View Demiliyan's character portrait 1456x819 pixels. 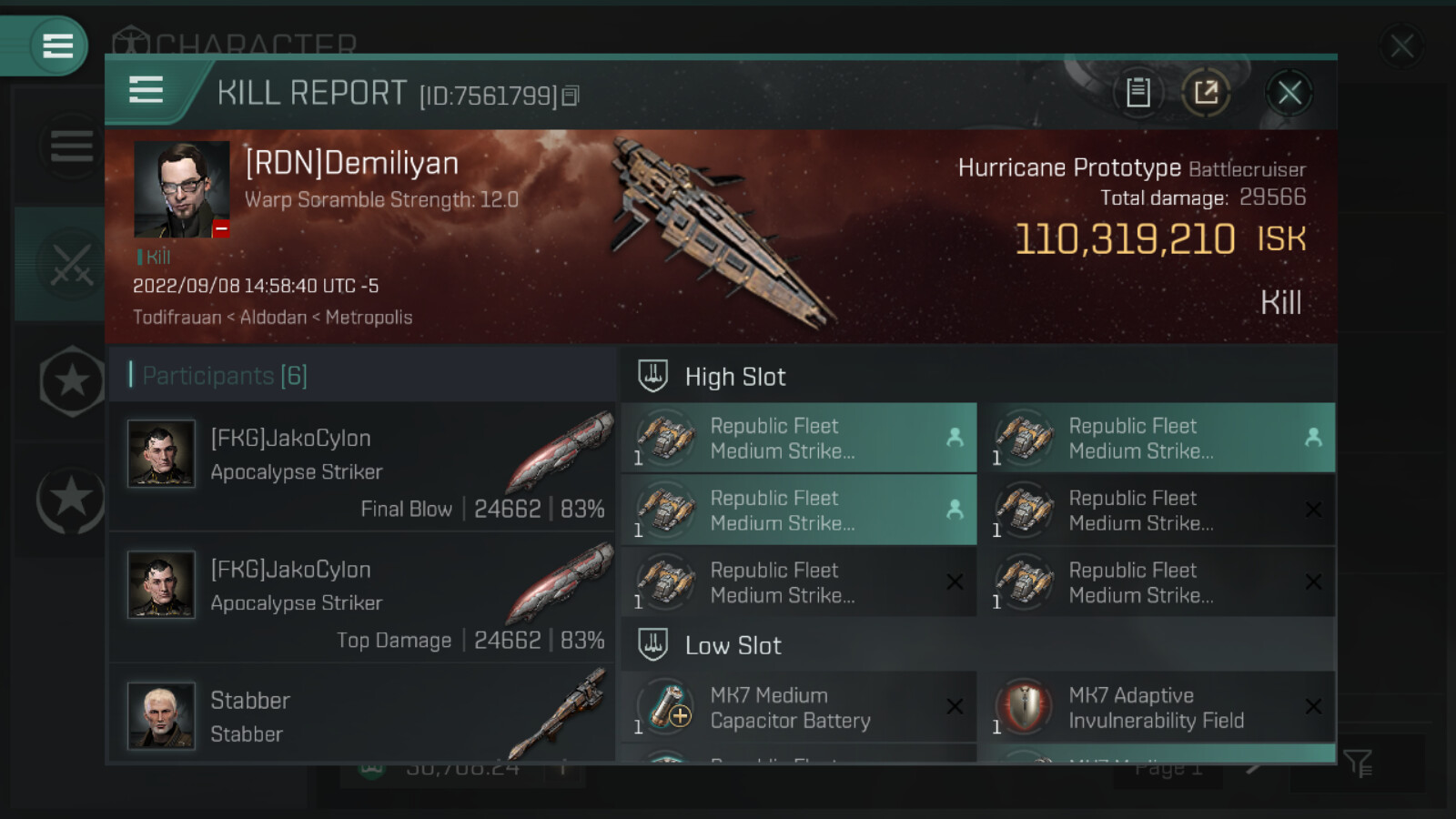point(182,189)
